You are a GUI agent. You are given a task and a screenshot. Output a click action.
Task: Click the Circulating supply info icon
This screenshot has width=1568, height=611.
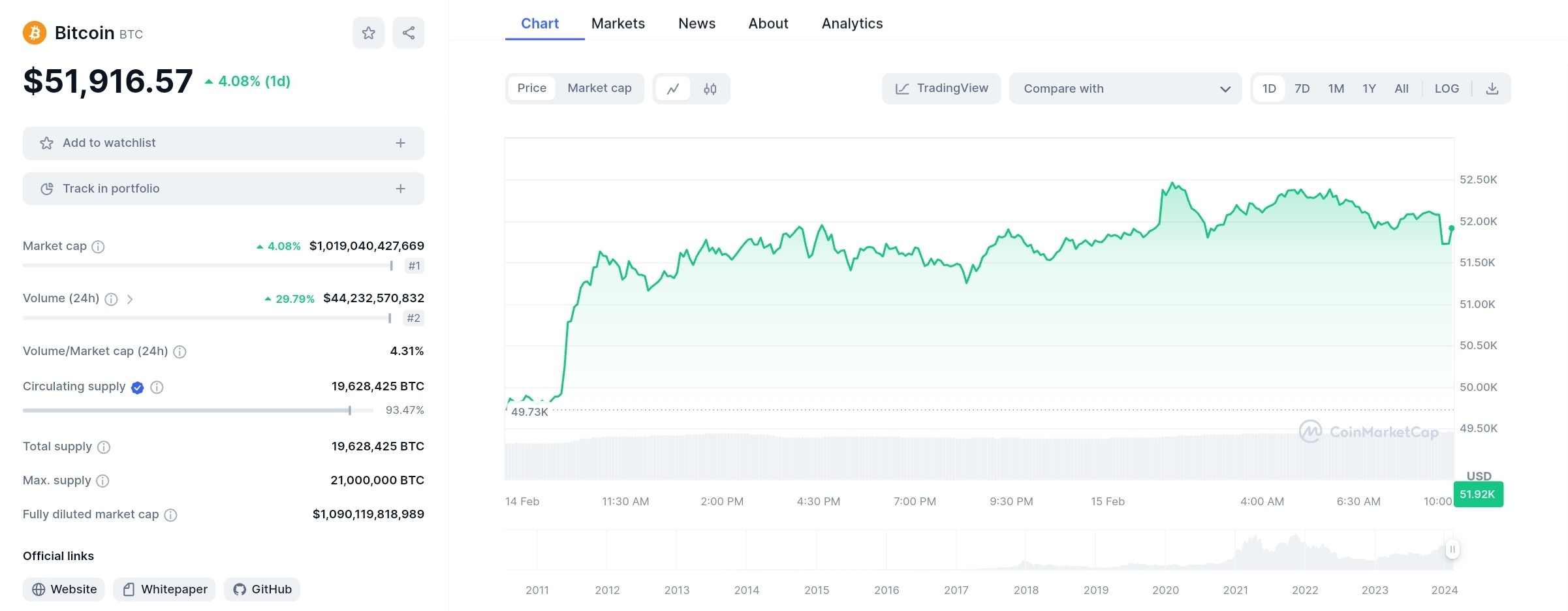coord(157,387)
